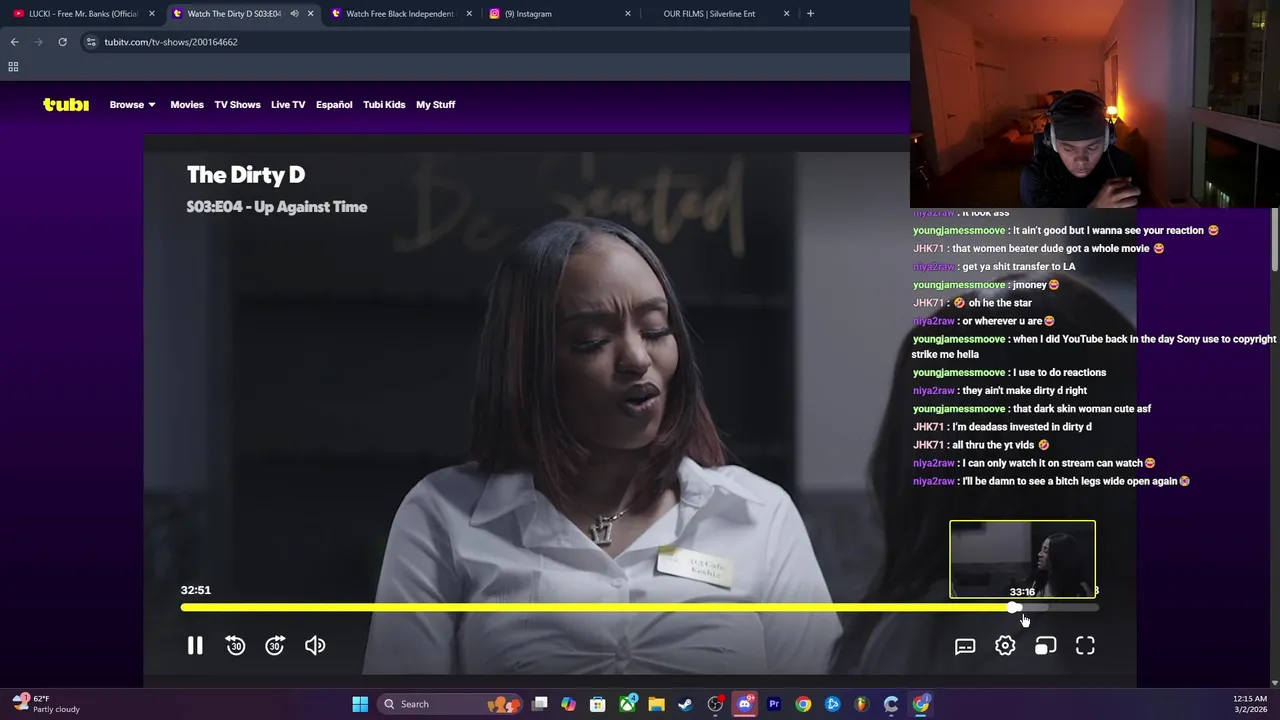This screenshot has height=720, width=1280.
Task: Open Premiere Pro from the taskbar
Action: click(x=774, y=704)
